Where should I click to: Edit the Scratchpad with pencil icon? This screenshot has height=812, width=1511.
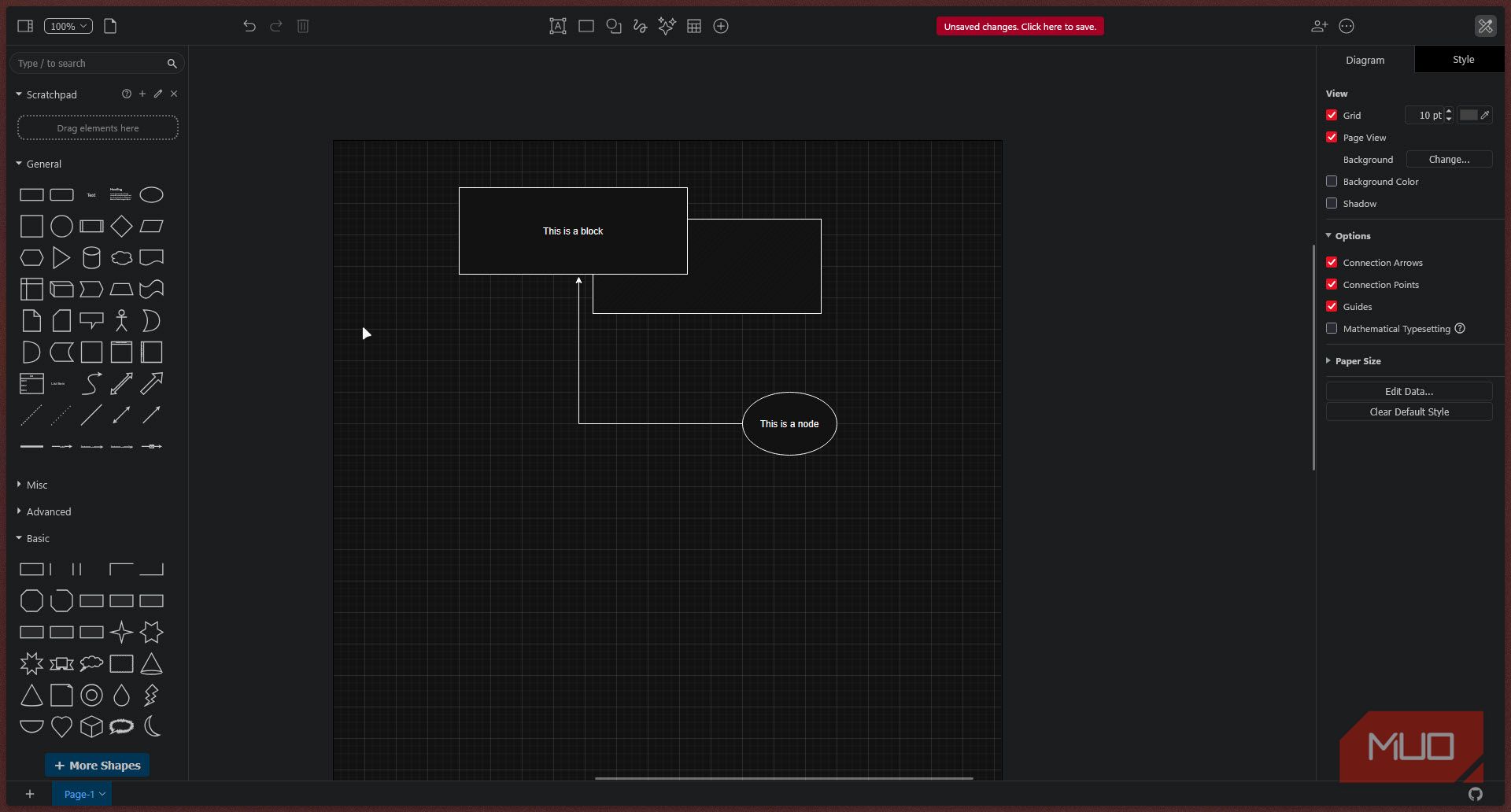pos(158,94)
